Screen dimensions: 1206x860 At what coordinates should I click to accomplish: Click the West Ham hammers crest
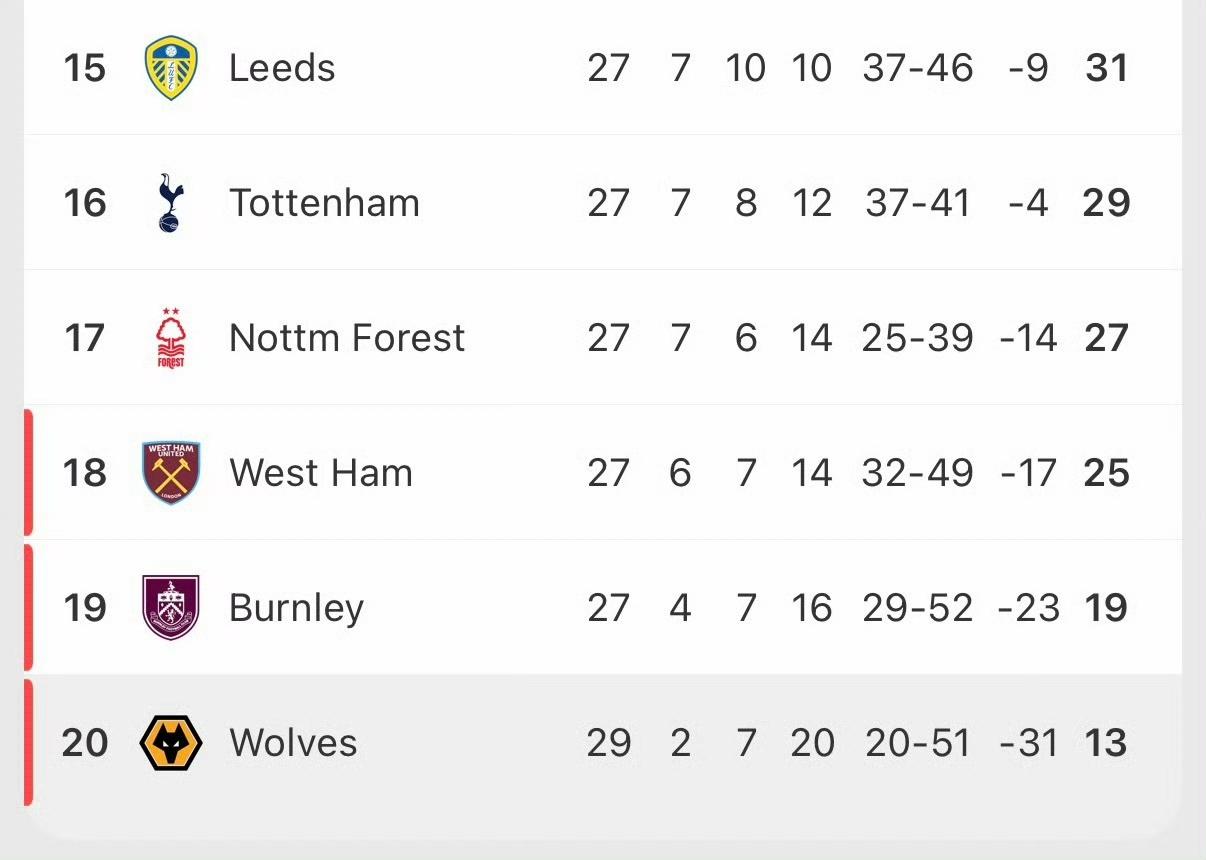tap(171, 472)
